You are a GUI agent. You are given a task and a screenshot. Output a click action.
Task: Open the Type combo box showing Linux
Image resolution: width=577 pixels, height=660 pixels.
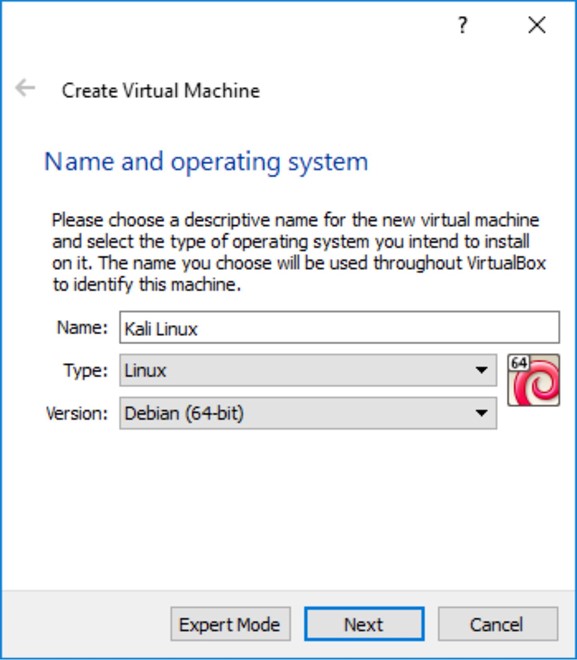click(308, 370)
